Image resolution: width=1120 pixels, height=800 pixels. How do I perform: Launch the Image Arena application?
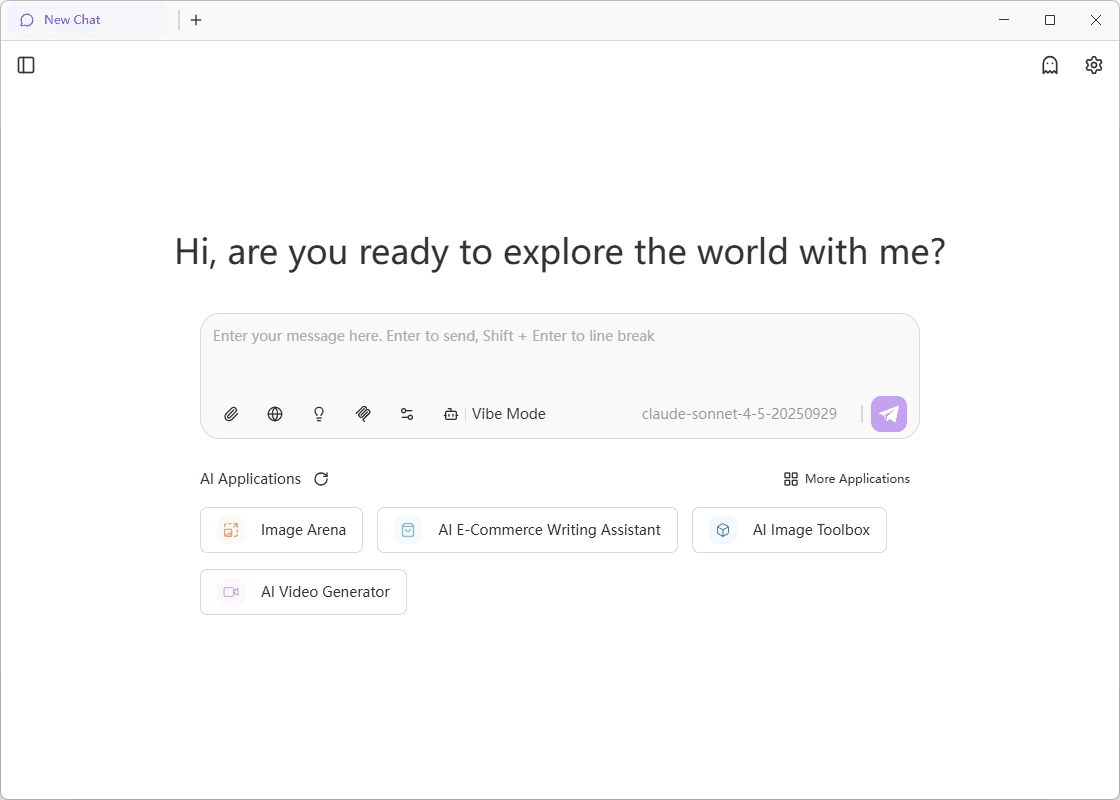(x=282, y=530)
